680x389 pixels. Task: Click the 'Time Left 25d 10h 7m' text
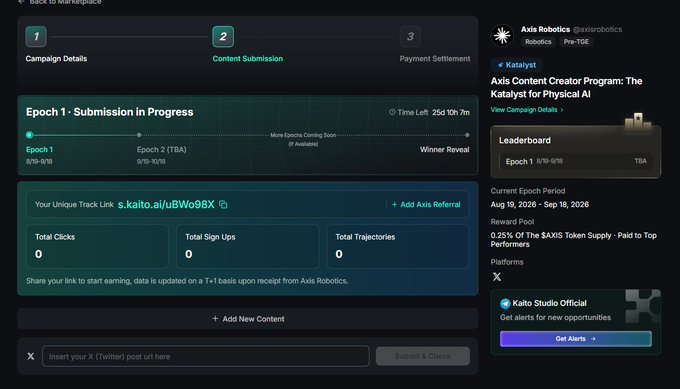(429, 112)
